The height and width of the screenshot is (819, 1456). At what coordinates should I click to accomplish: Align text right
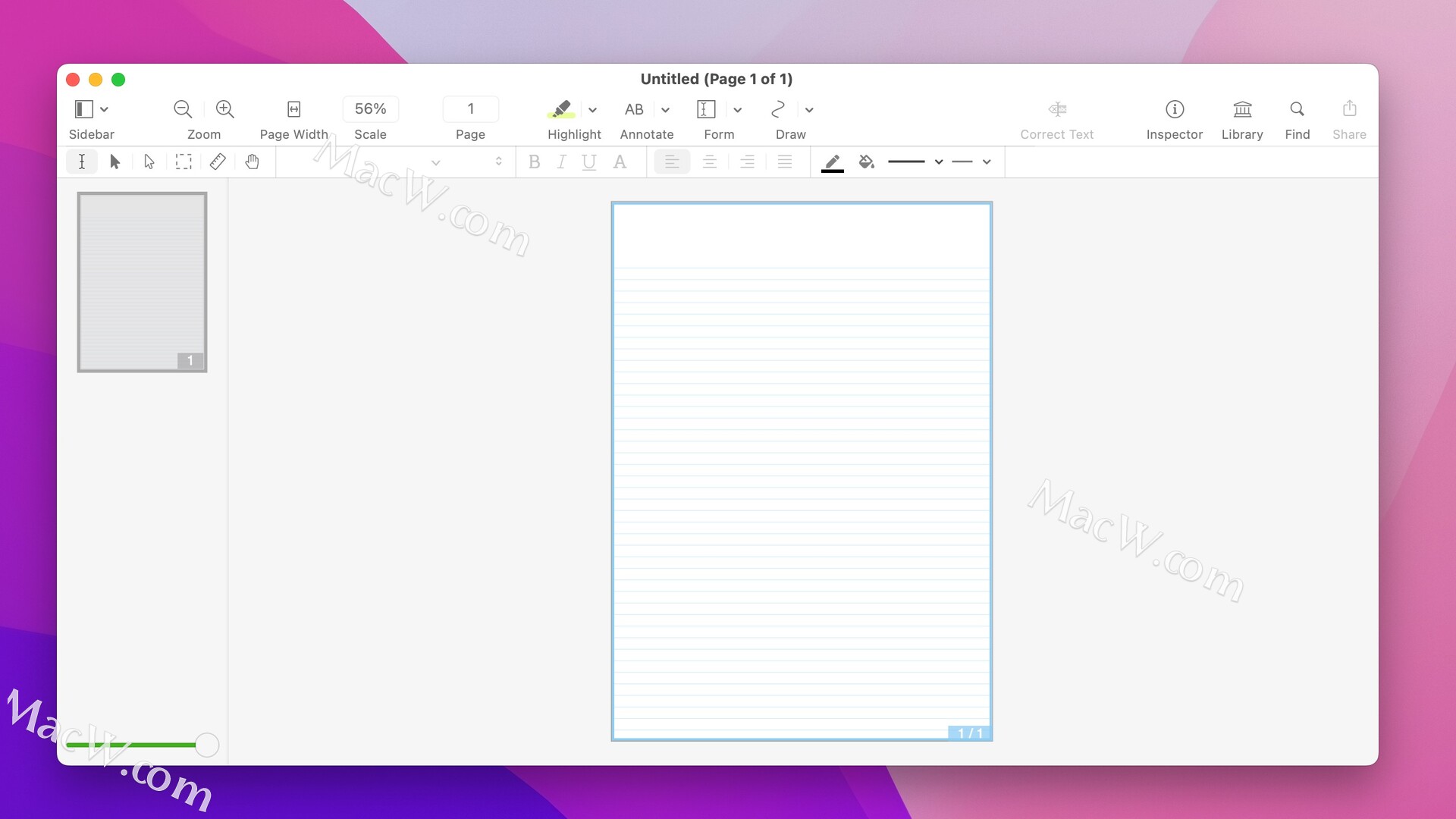point(747,162)
